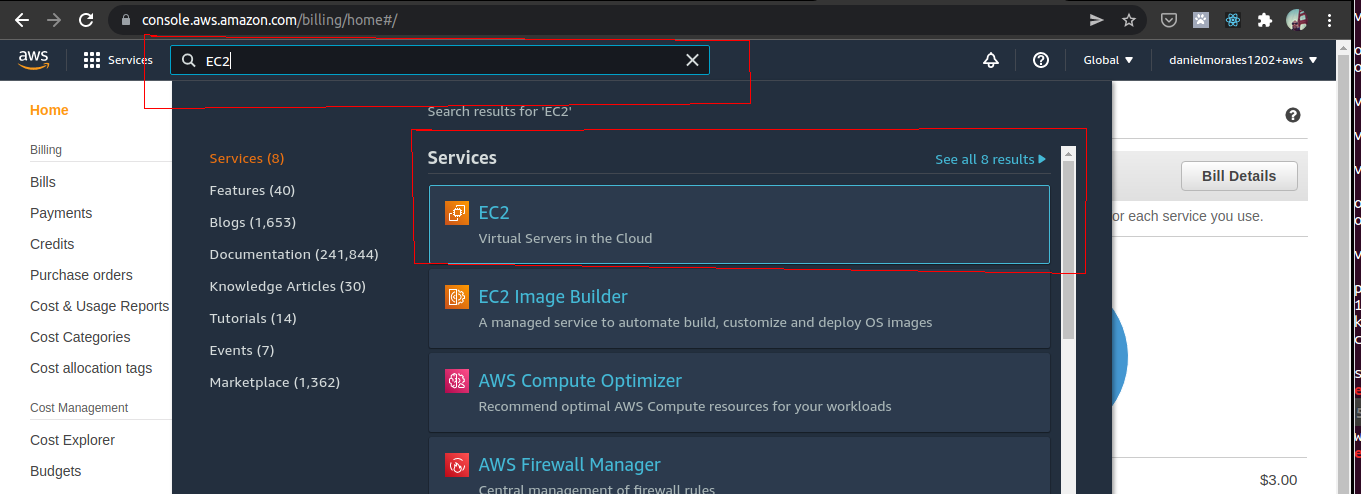Screen dimensions: 1361x494
Task: Bookmark this page with star icon
Action: 1129,19
